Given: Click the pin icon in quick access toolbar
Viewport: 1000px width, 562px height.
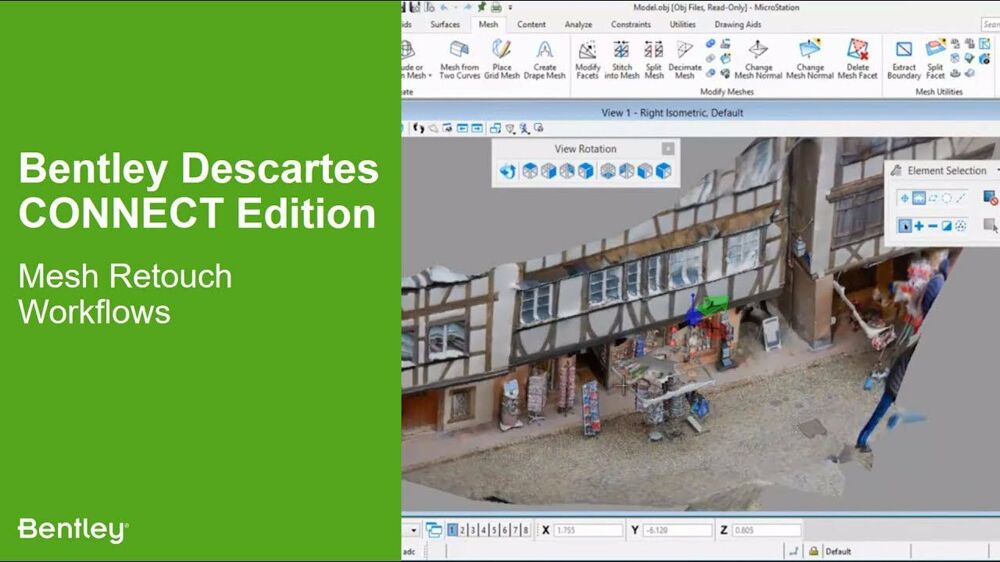Looking at the screenshot, I should coord(482,7).
